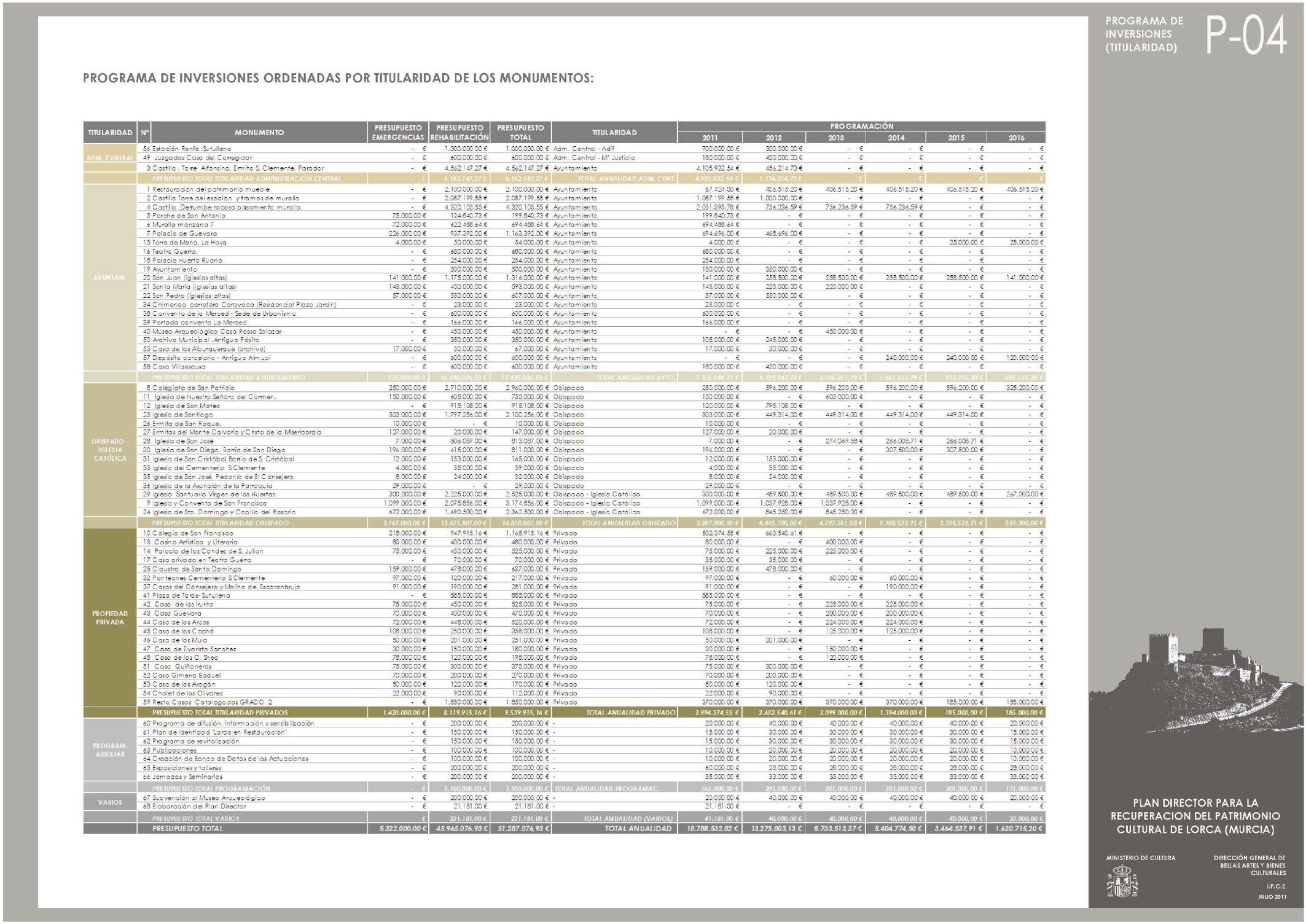Click 'TOTAL ANUALIDAD OBISPADO' label
Viewport: 1306px width, 924px height.
[628, 523]
